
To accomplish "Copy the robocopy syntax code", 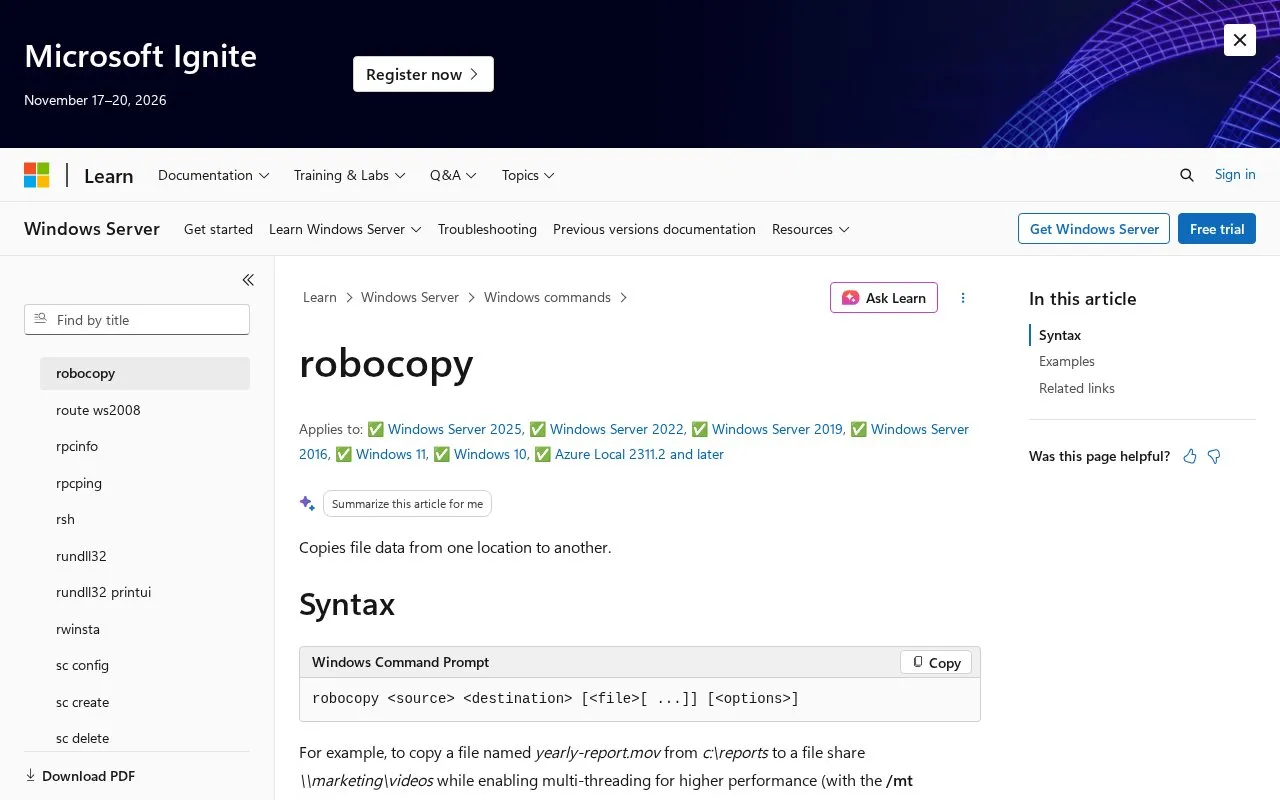I will click(936, 662).
